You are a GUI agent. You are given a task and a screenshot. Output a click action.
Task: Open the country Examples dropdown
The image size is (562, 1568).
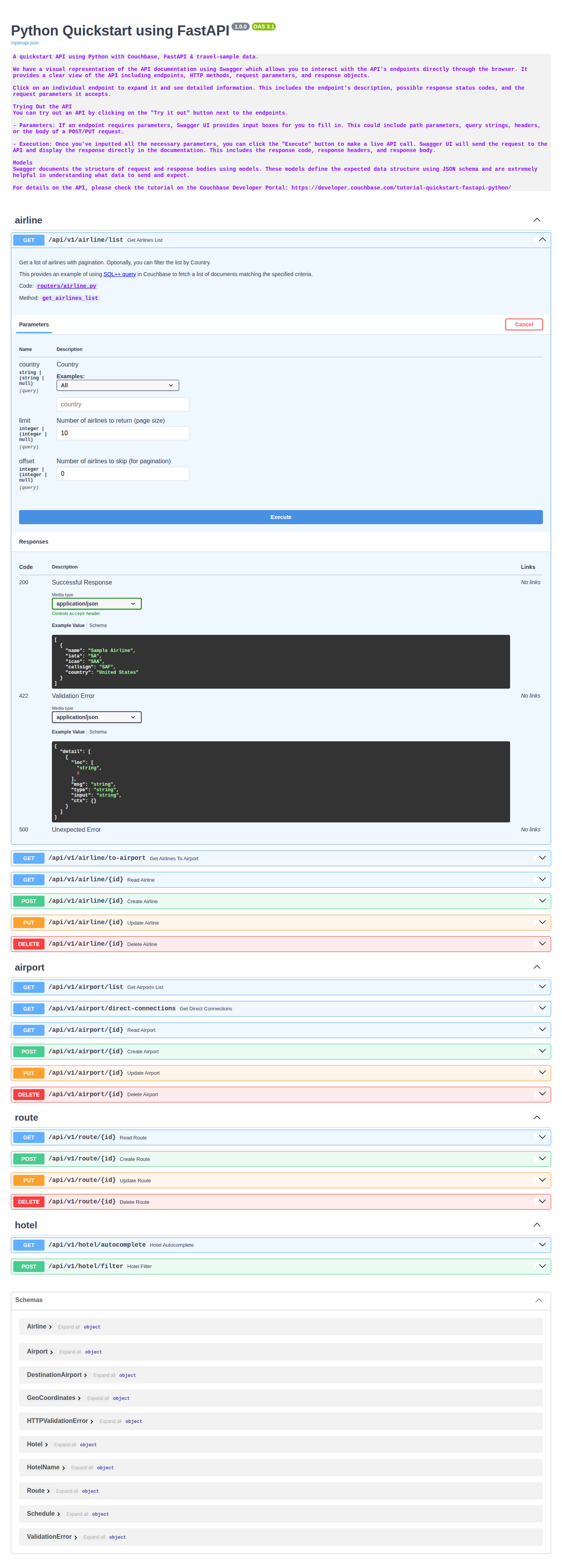pyautogui.click(x=117, y=385)
